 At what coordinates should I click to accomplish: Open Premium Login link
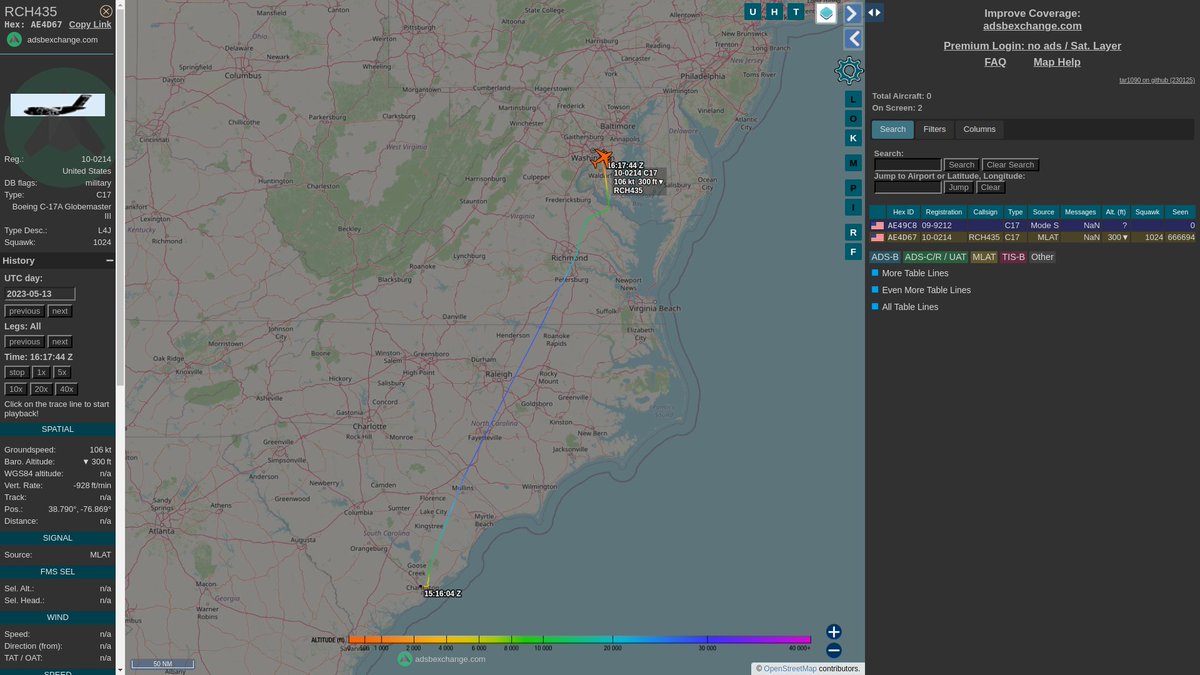[x=1032, y=46]
